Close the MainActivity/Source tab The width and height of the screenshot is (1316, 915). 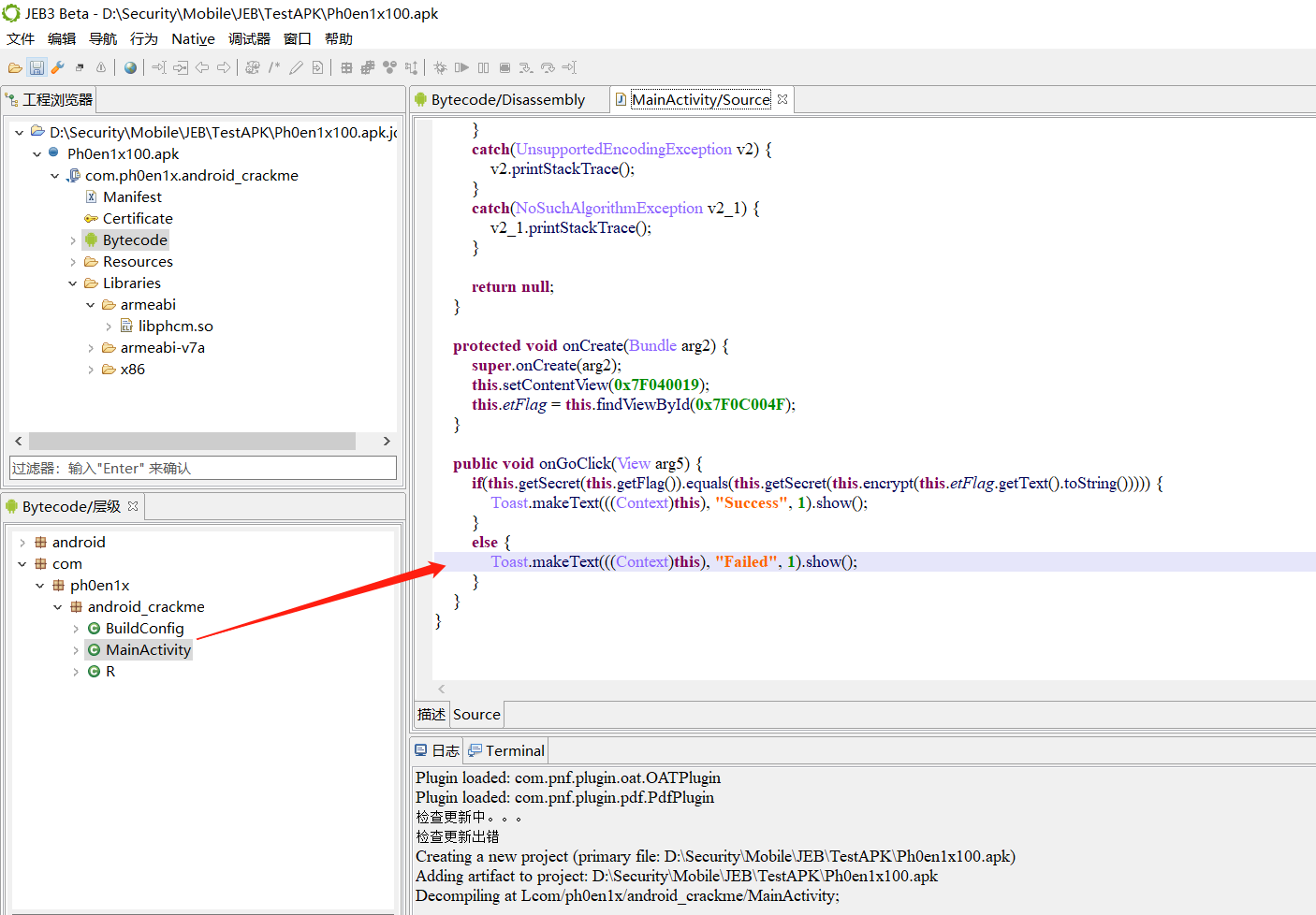(782, 99)
